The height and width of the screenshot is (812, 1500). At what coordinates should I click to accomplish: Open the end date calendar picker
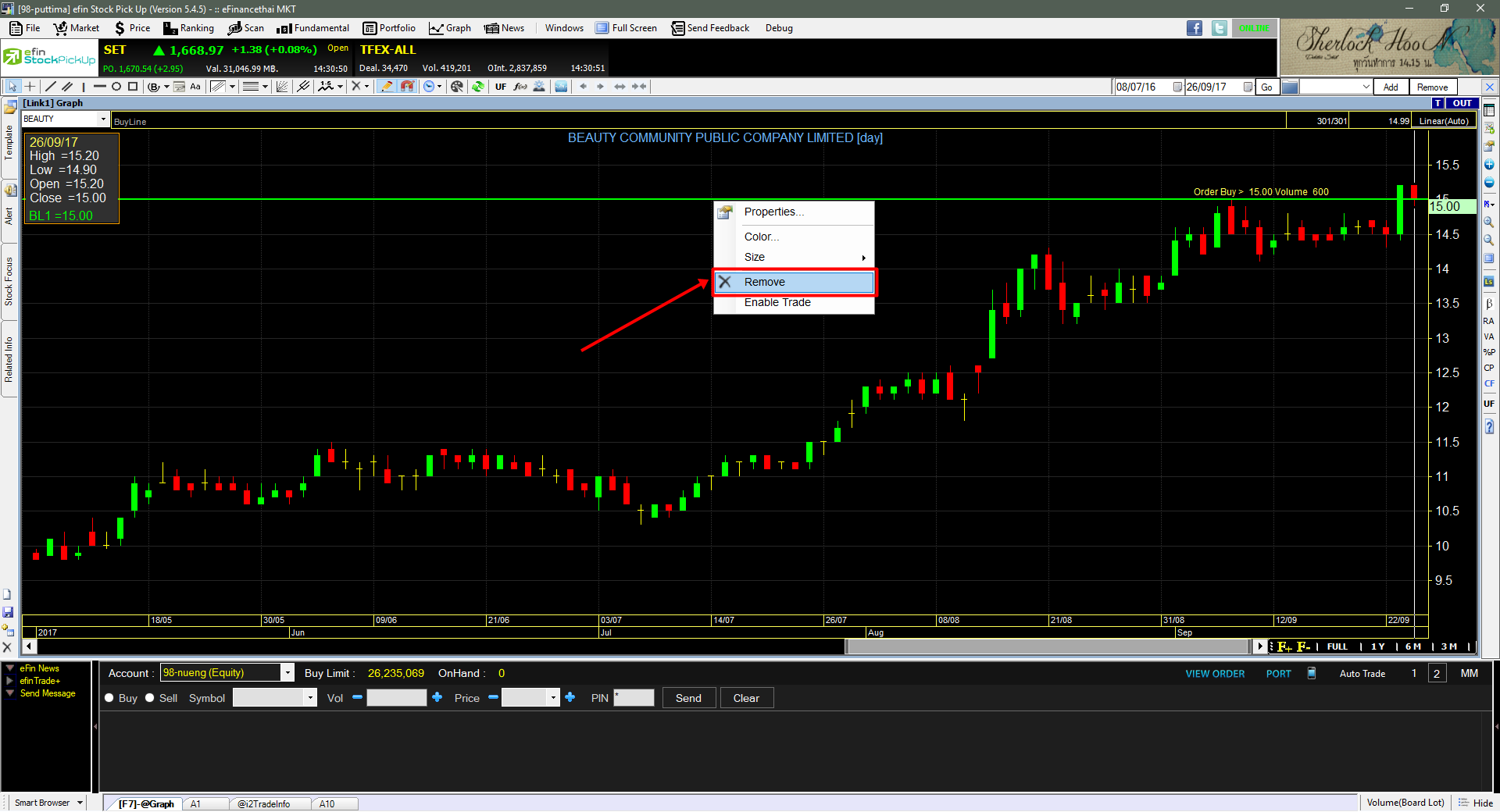[1248, 87]
